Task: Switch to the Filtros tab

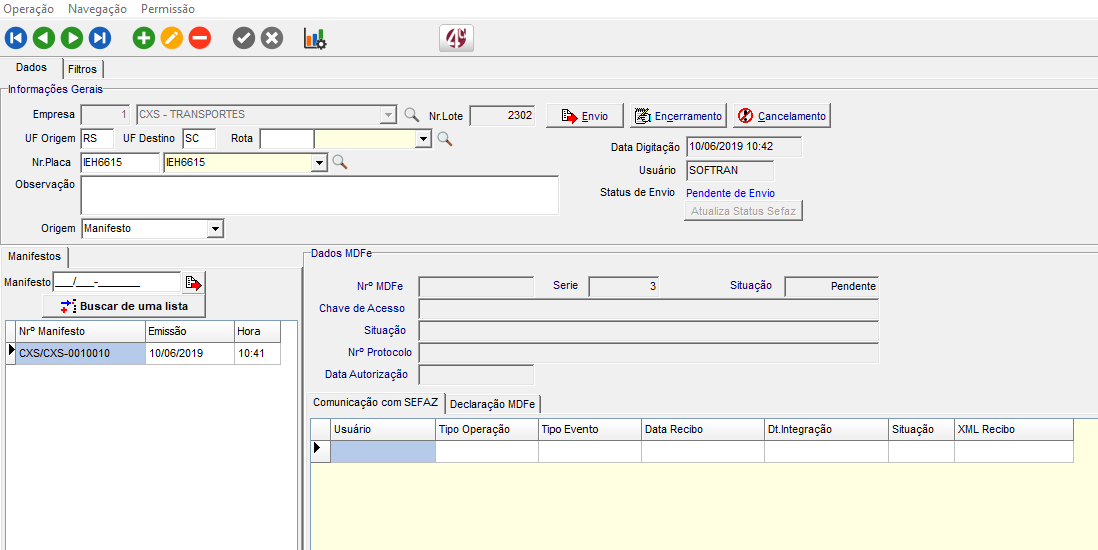Action: tap(83, 70)
